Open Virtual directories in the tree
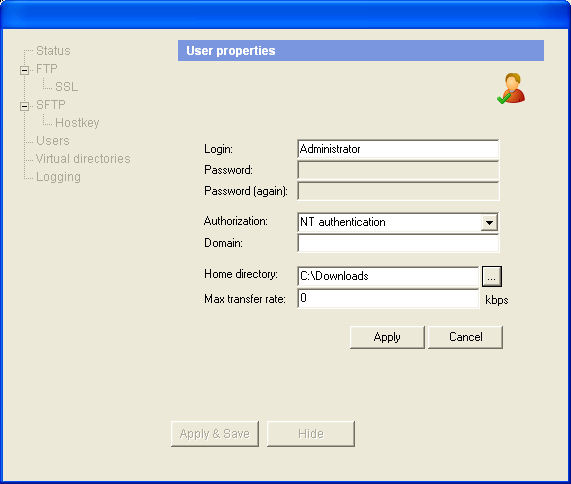 click(x=83, y=159)
